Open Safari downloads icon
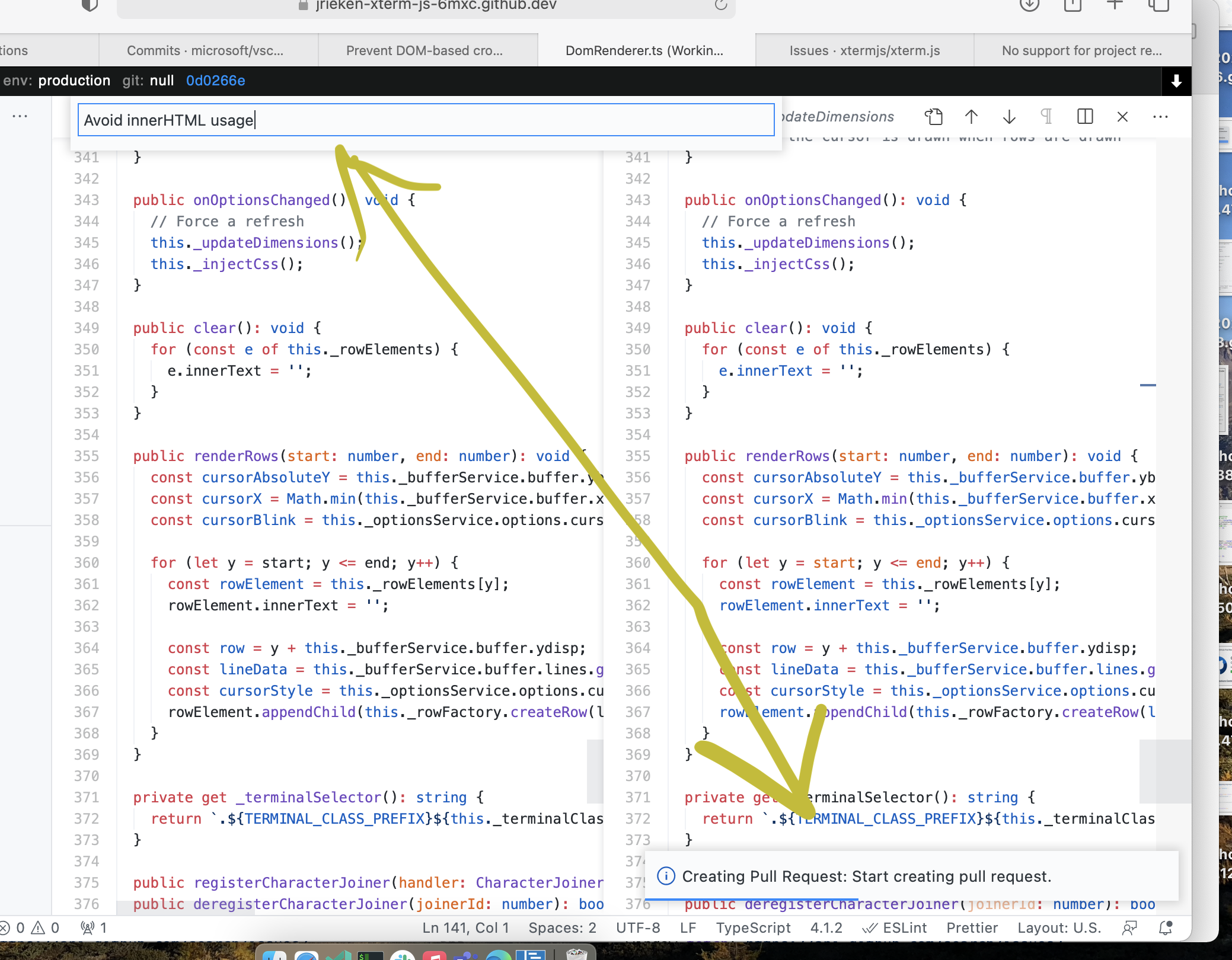 tap(1030, 5)
